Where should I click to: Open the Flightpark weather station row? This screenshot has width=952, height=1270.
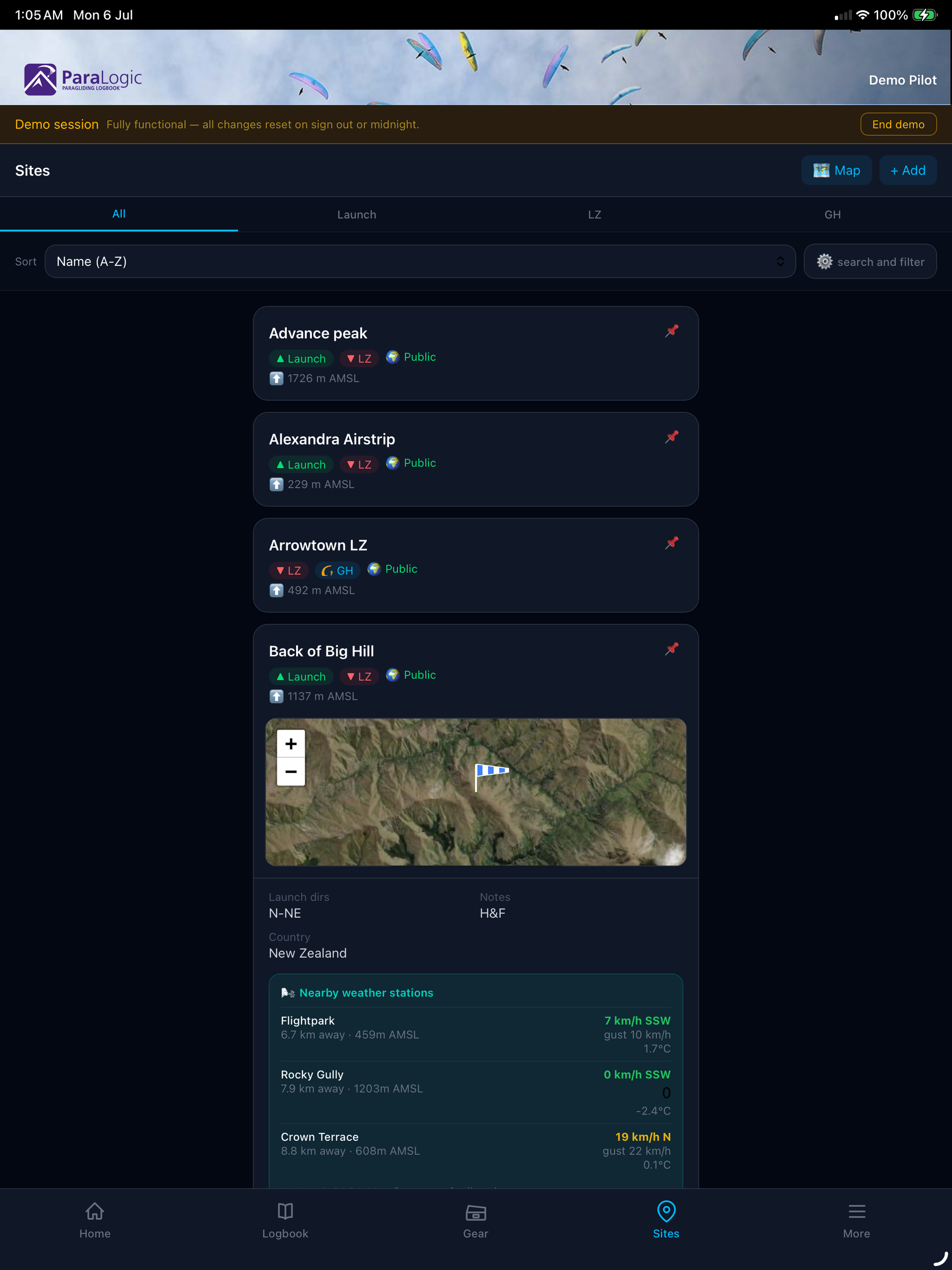(x=476, y=1034)
